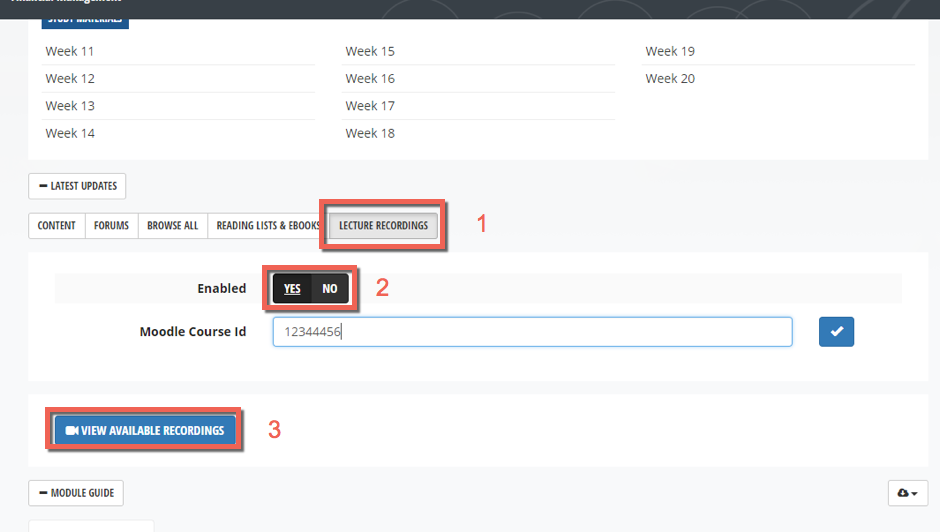This screenshot has width=940, height=532.
Task: Click View Available Recordings button
Action: 145,430
